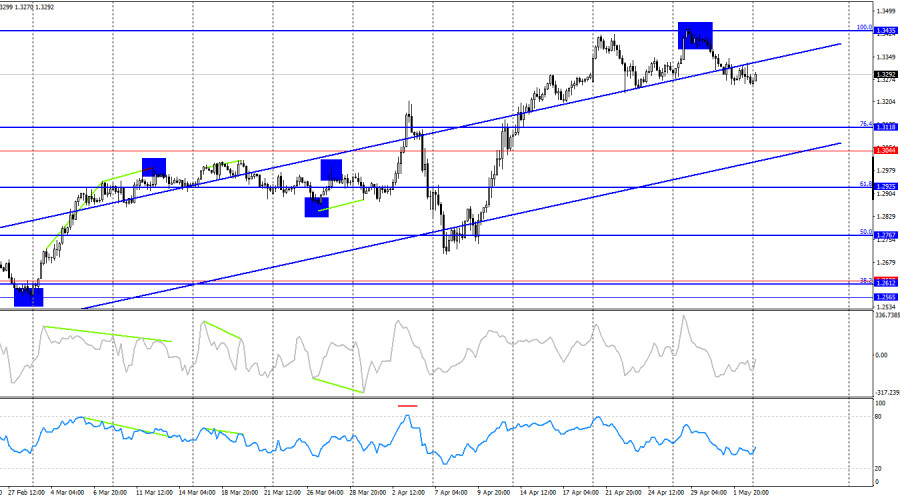
Task: Click the 0.00 oscillator midline value
Action: coord(882,355)
